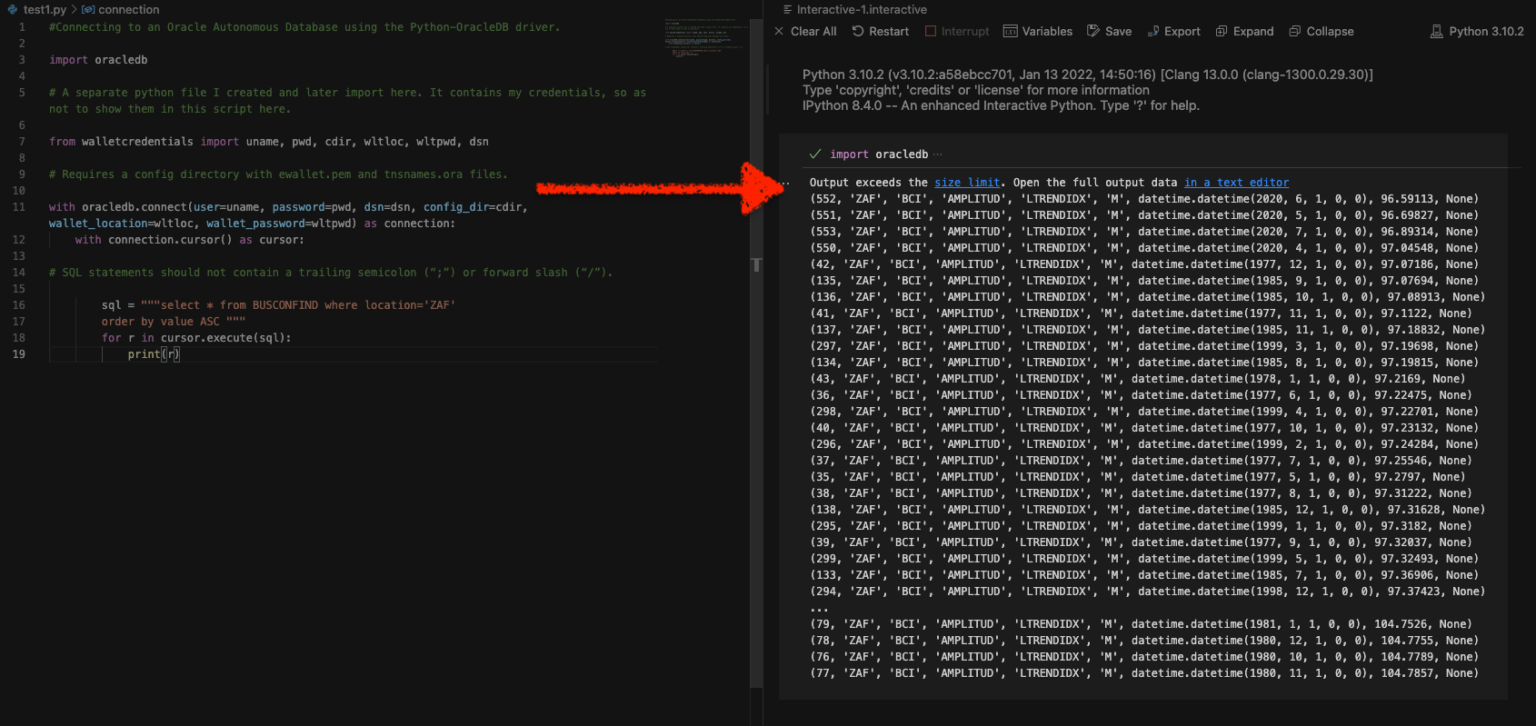Image resolution: width=1536 pixels, height=726 pixels.
Task: Open the output in a text editor
Action: (x=1237, y=182)
